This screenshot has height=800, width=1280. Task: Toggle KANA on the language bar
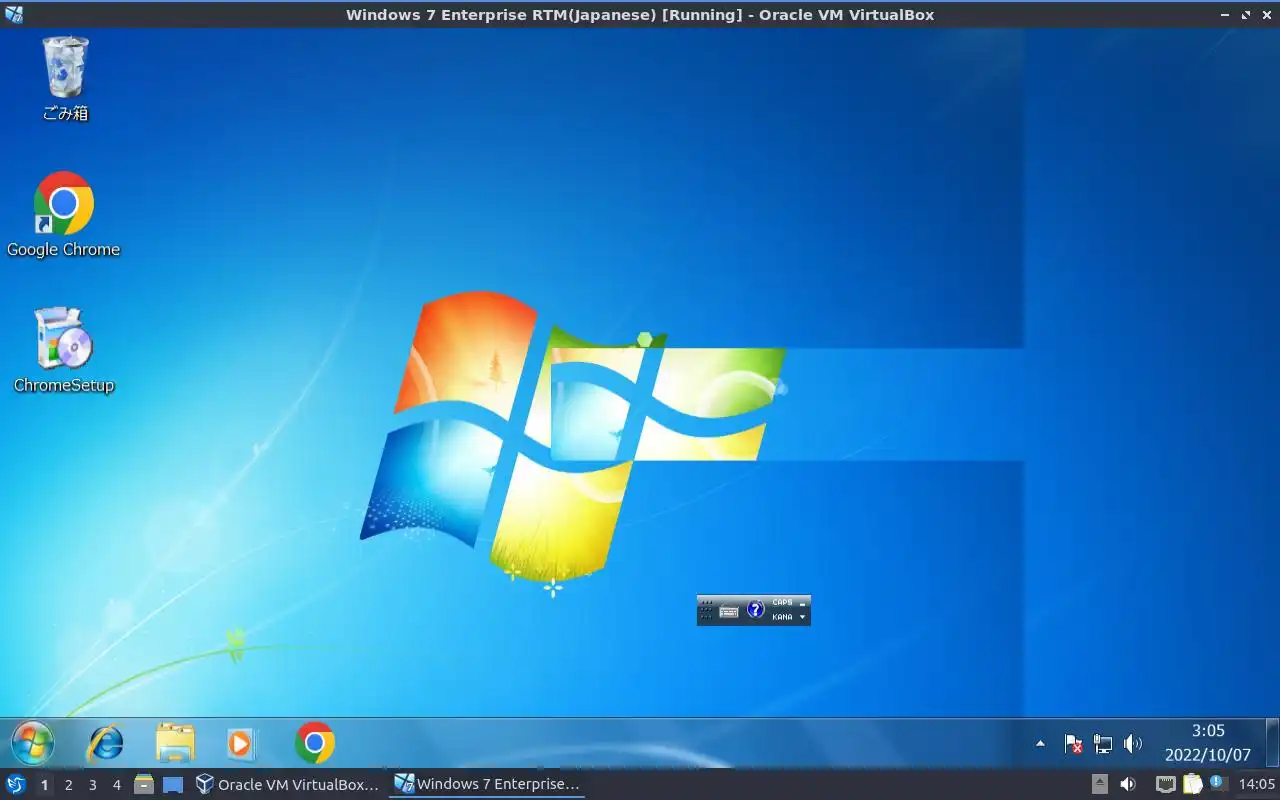pyautogui.click(x=782, y=617)
